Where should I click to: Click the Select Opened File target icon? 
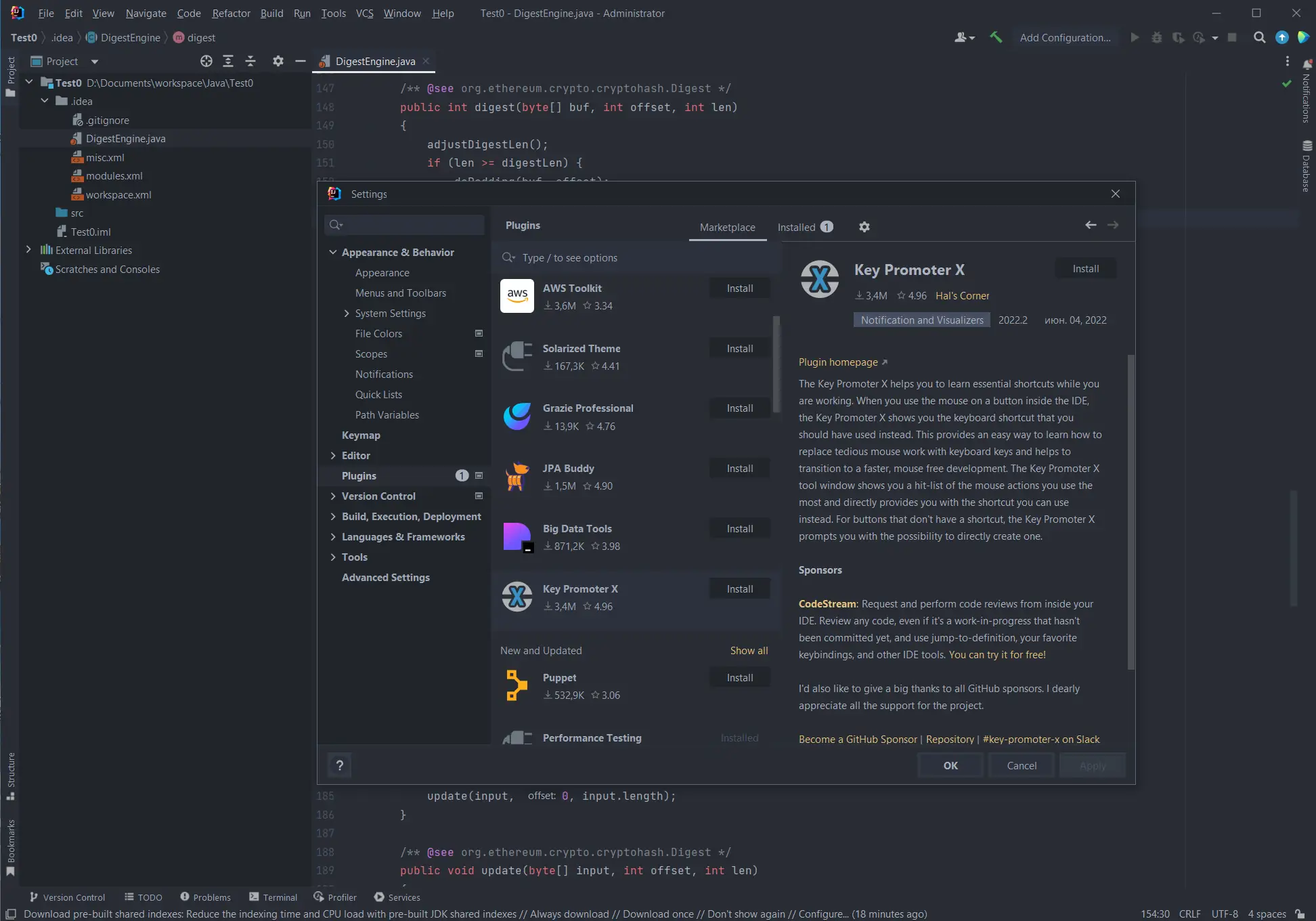(206, 61)
